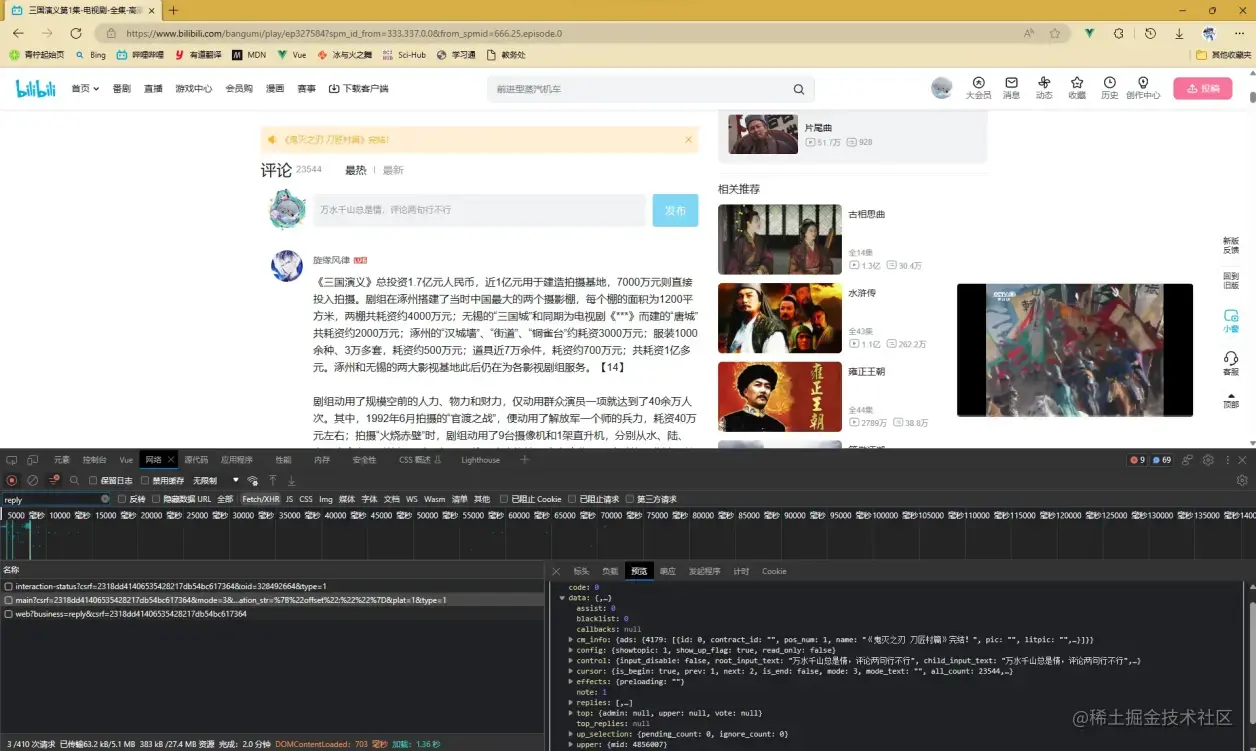
Task: Expand the cm_info node
Action: point(571,639)
